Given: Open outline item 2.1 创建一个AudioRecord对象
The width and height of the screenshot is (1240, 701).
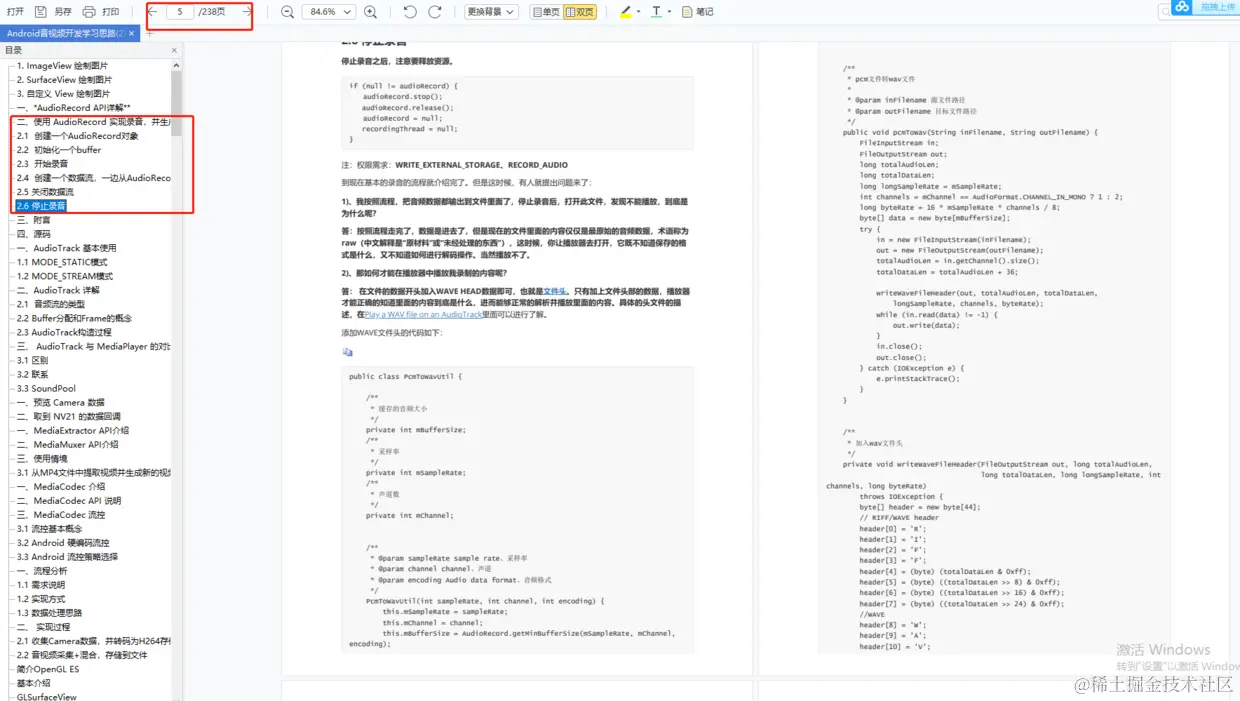Looking at the screenshot, I should pyautogui.click(x=77, y=136).
